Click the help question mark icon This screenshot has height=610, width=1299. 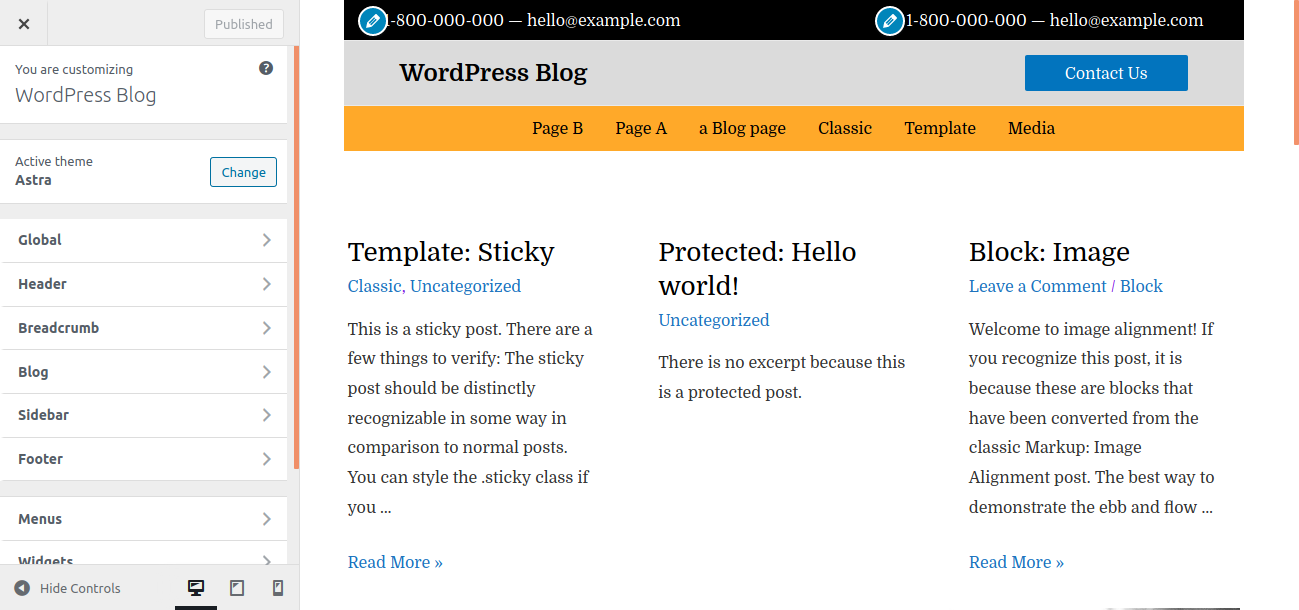[265, 68]
